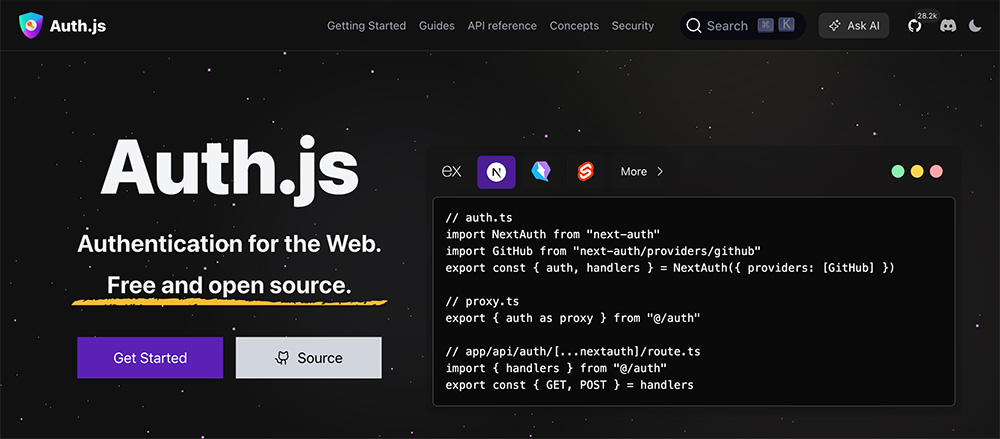This screenshot has width=1000, height=439.
Task: Expand the More frameworks option
Action: 642,172
